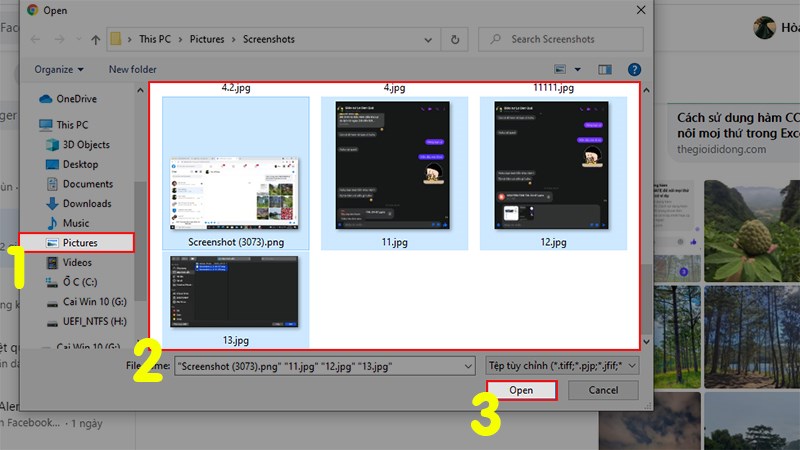Expand the view options dropdown arrow
The width and height of the screenshot is (800, 450).
[578, 69]
